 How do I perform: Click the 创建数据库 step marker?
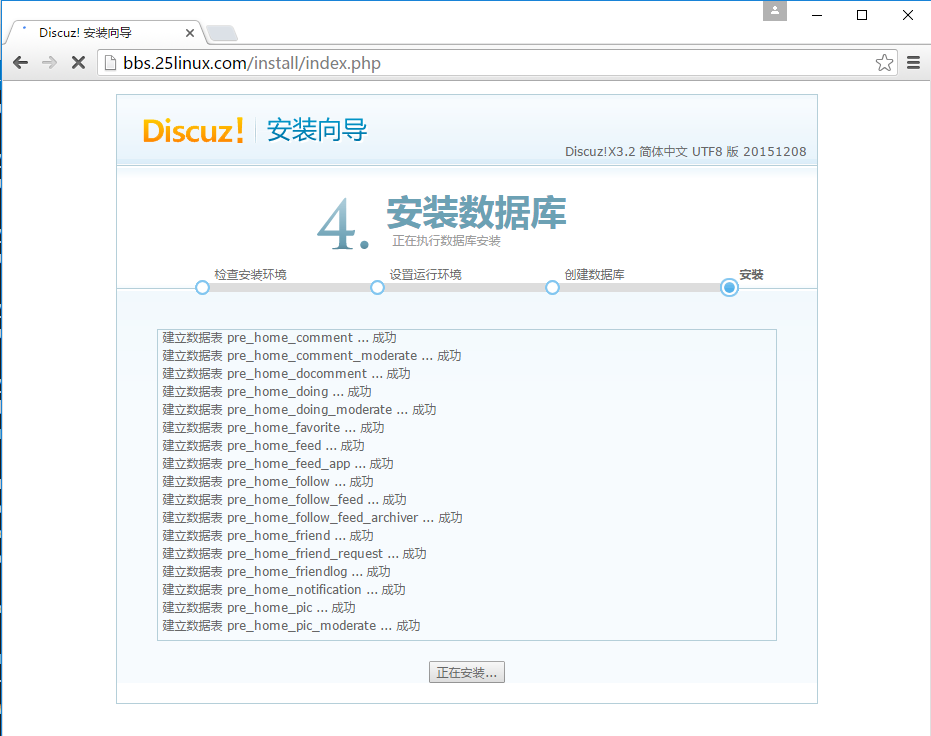pyautogui.click(x=552, y=287)
